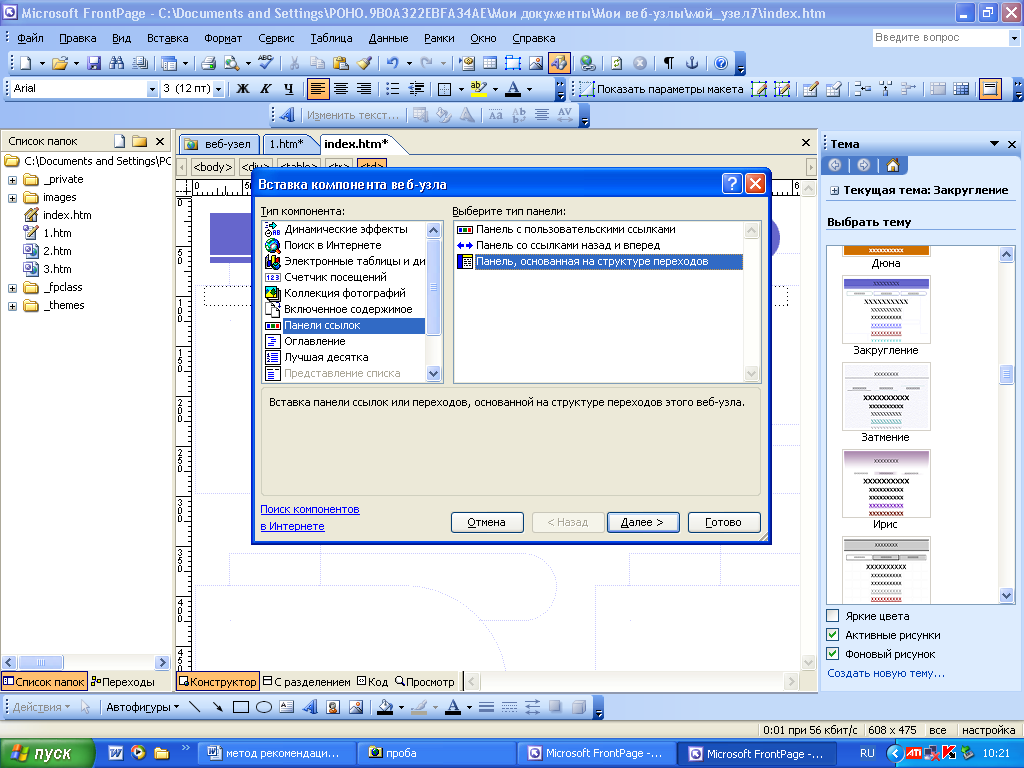The height and width of the screenshot is (768, 1024).
Task: Switch to Переходы view
Action: coord(123,682)
